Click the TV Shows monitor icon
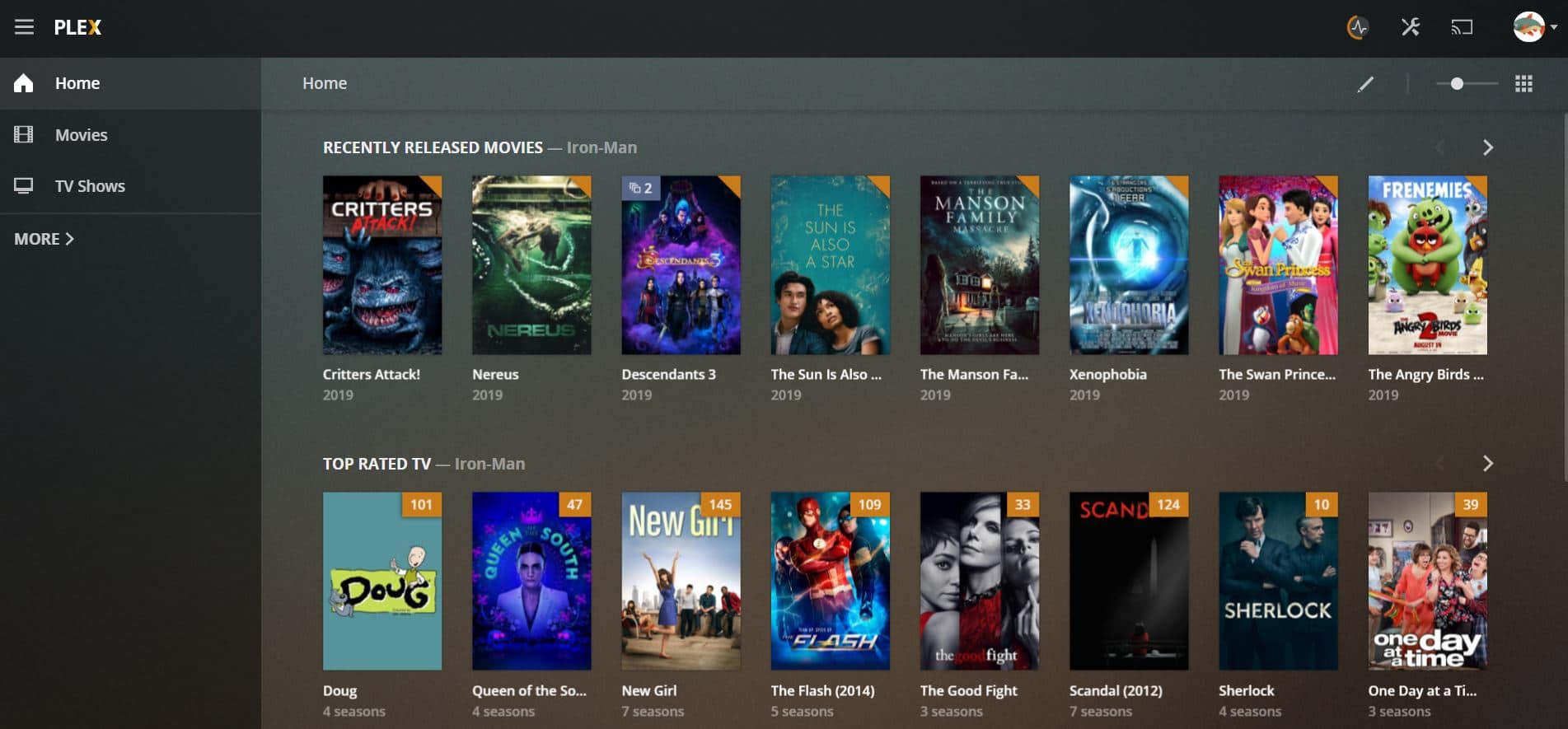 point(24,186)
